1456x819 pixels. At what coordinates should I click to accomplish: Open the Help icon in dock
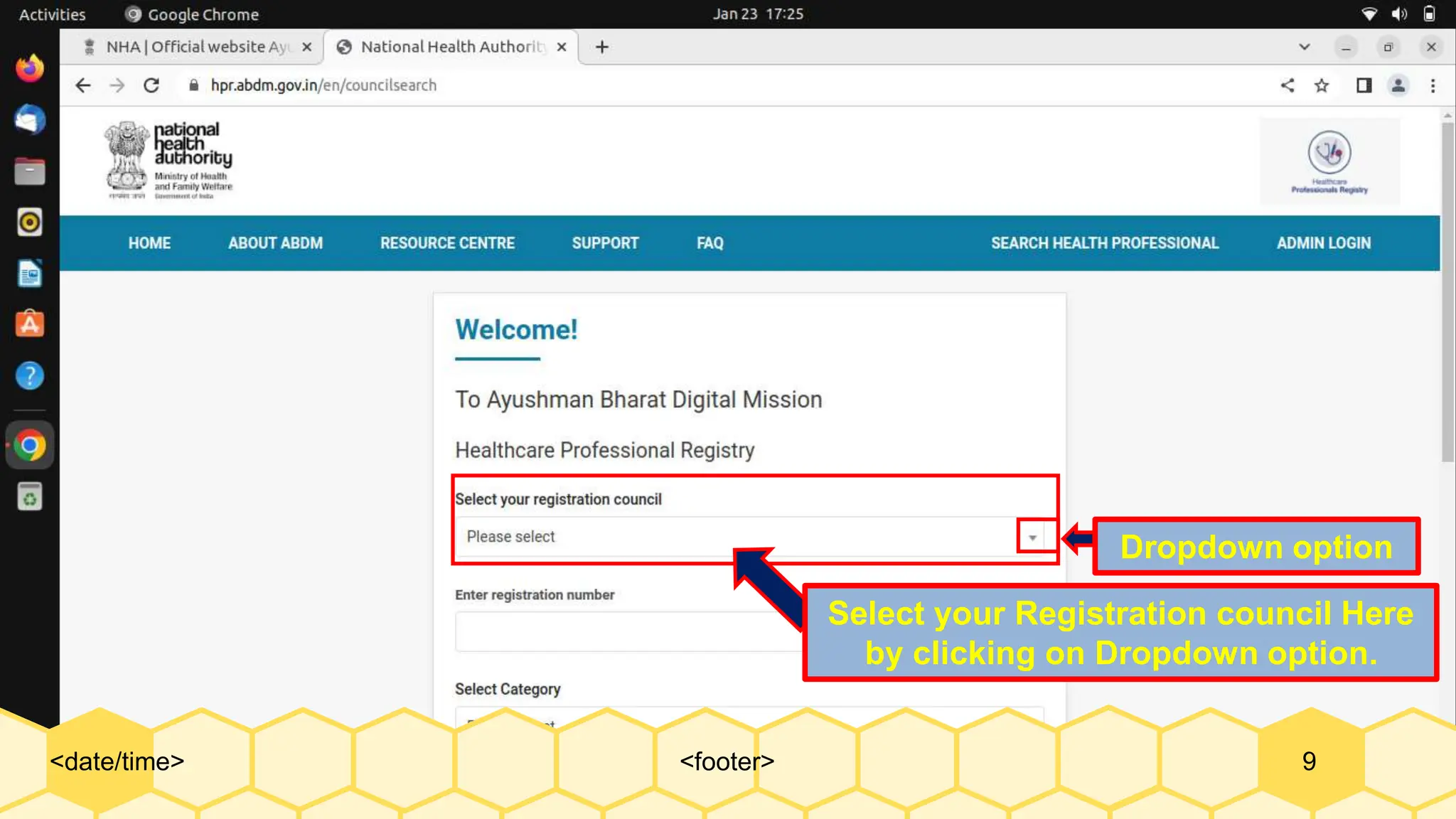[x=30, y=375]
